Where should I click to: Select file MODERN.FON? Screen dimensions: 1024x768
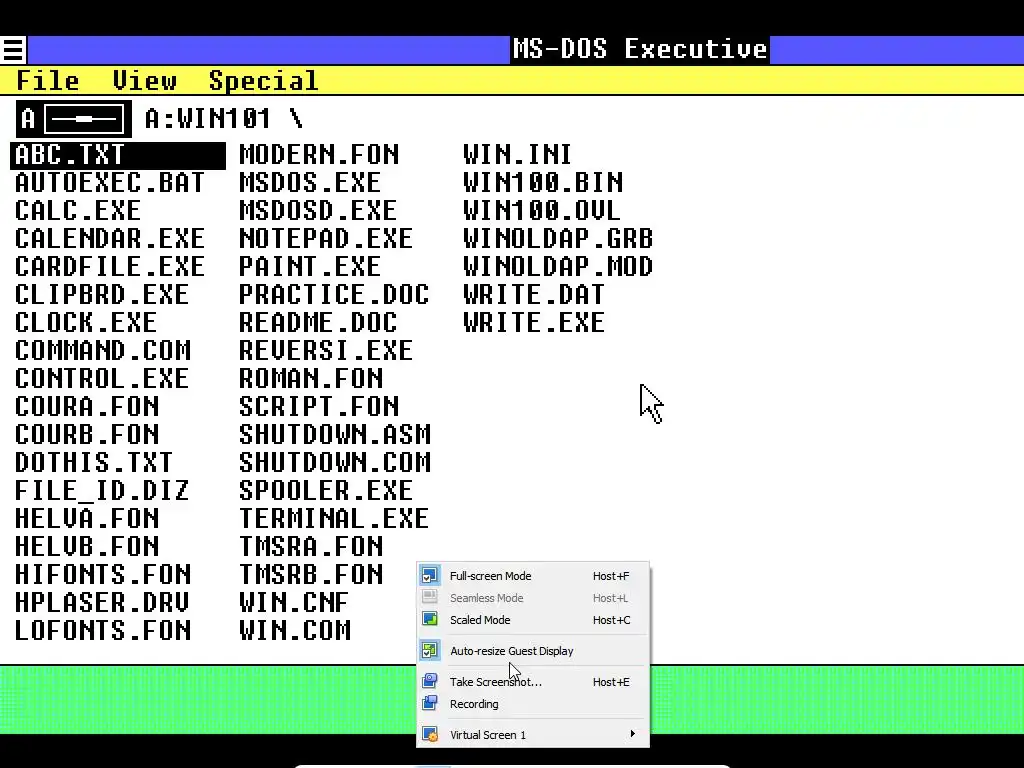tap(319, 155)
